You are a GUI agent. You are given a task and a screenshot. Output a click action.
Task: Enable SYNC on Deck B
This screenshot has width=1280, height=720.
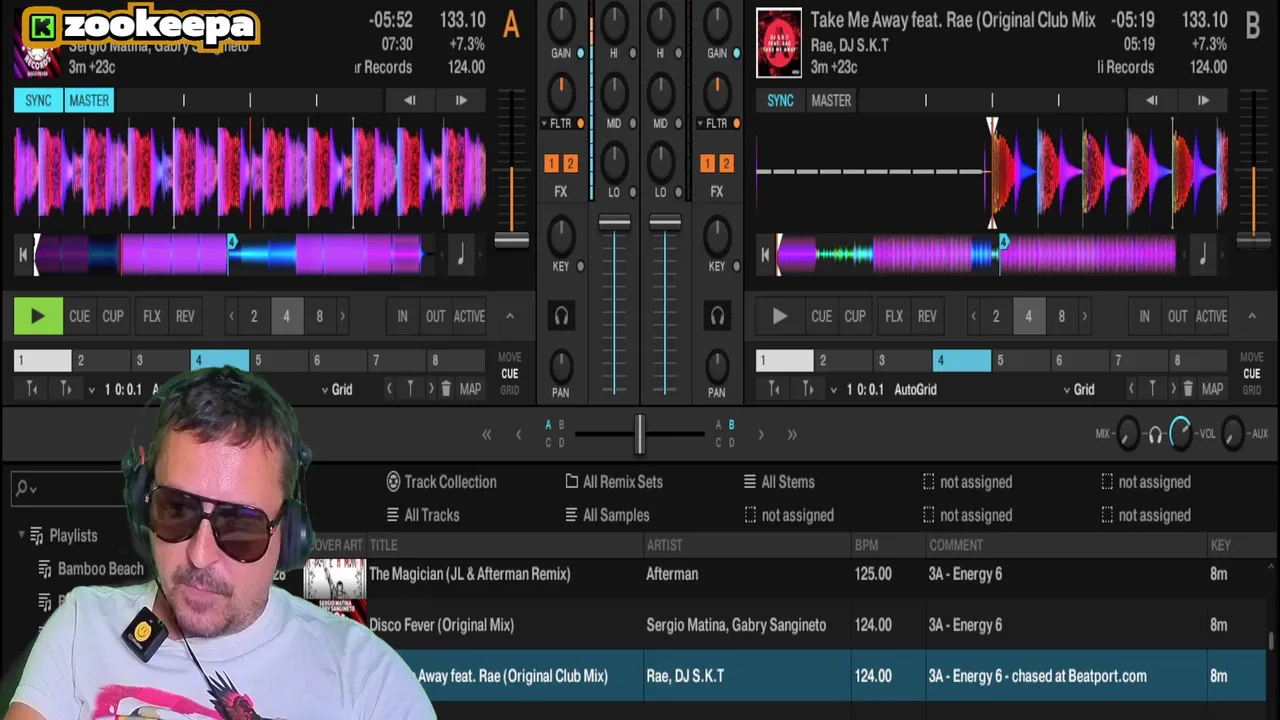pyautogui.click(x=780, y=100)
